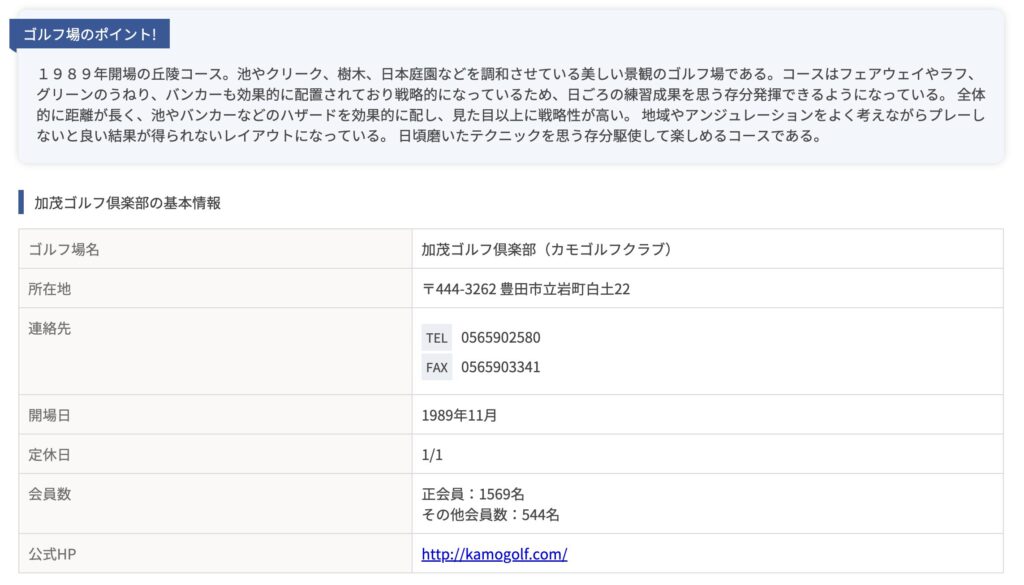Open the kamogolf.com official website link
Screen dimensions: 1024x585
click(x=494, y=554)
